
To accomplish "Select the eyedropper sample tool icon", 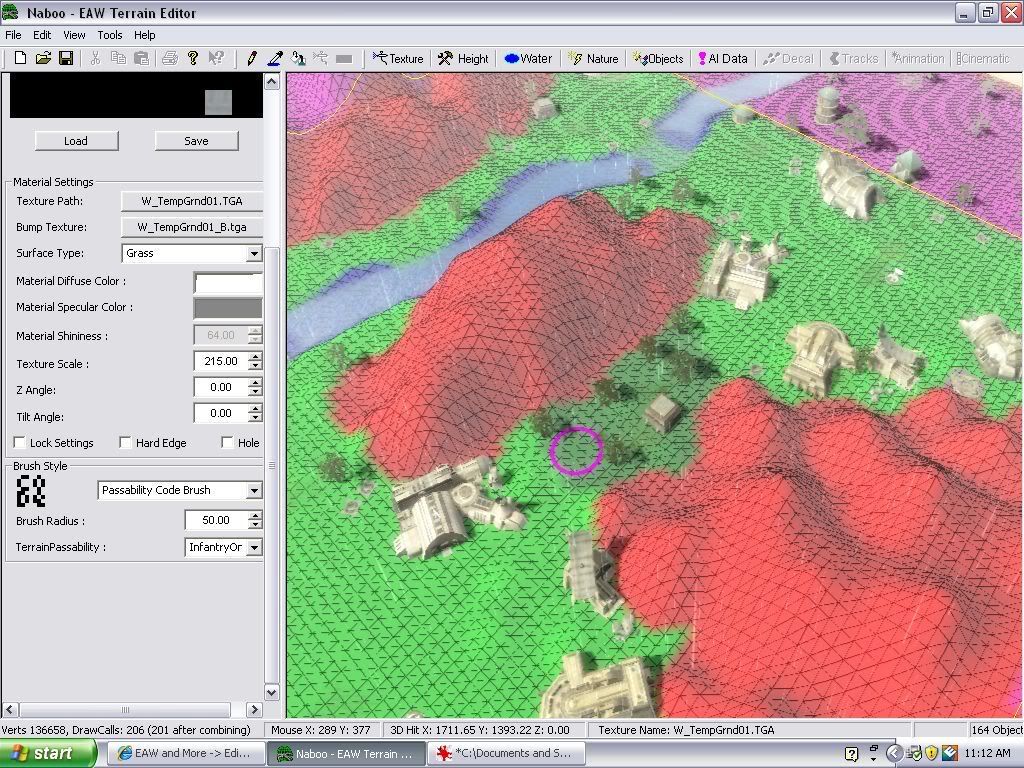I will click(x=275, y=58).
